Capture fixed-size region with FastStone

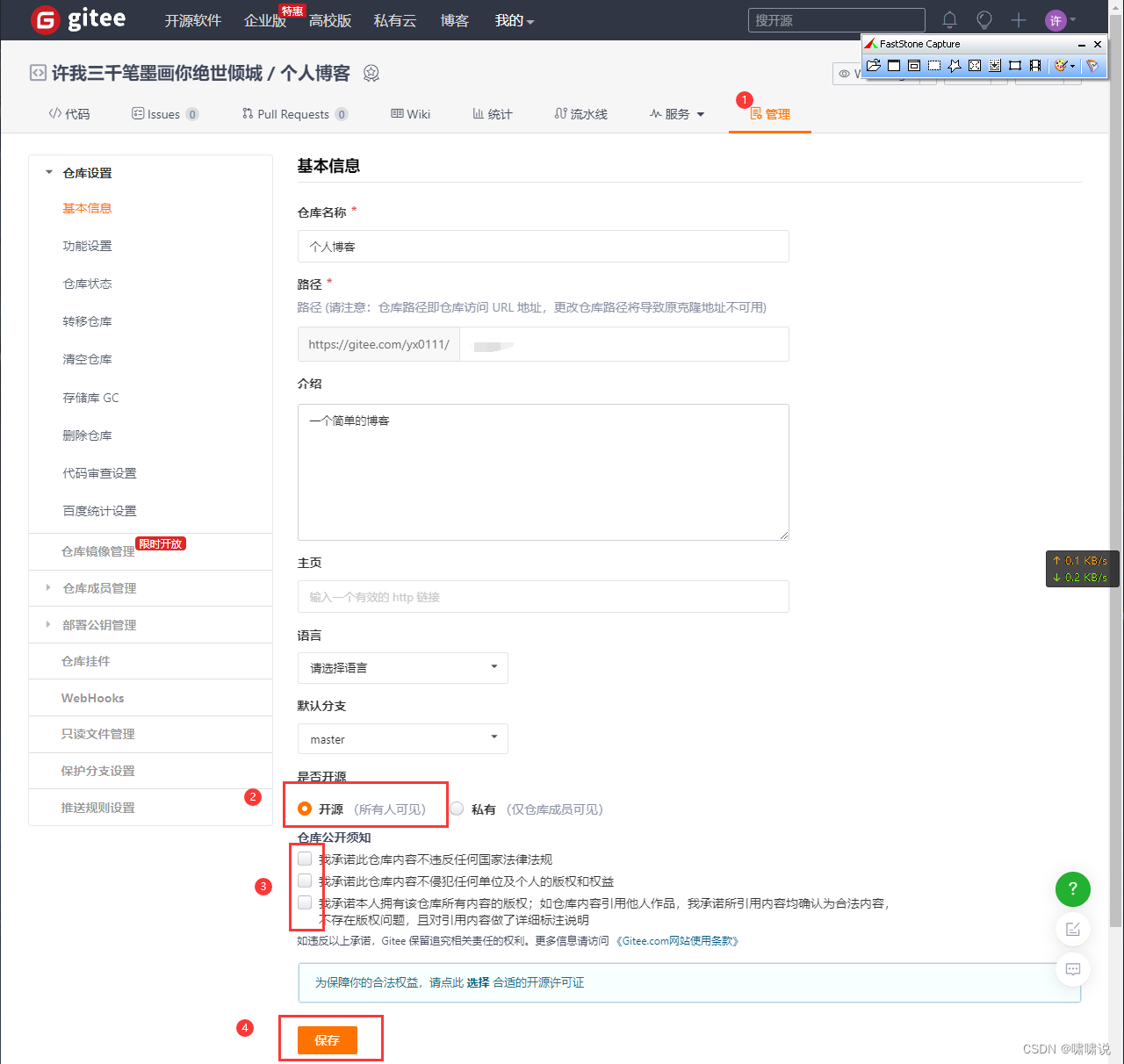click(1015, 65)
